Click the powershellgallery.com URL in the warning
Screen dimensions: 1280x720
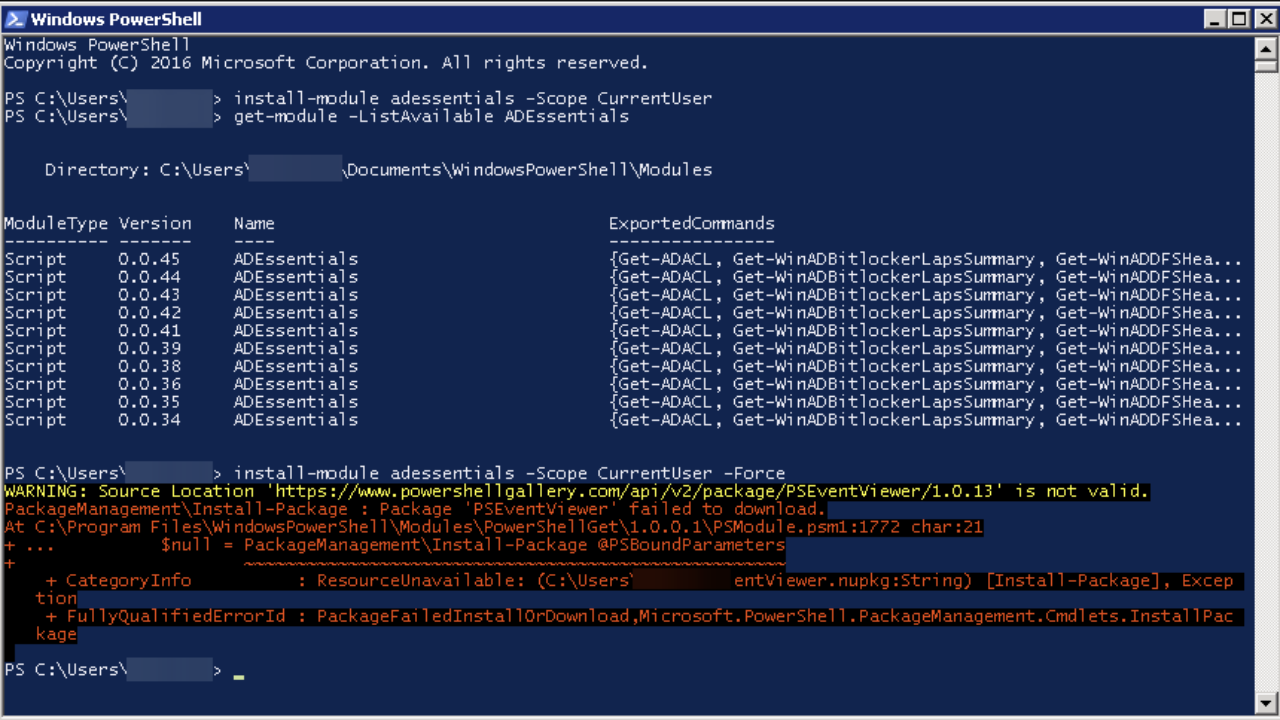640,491
